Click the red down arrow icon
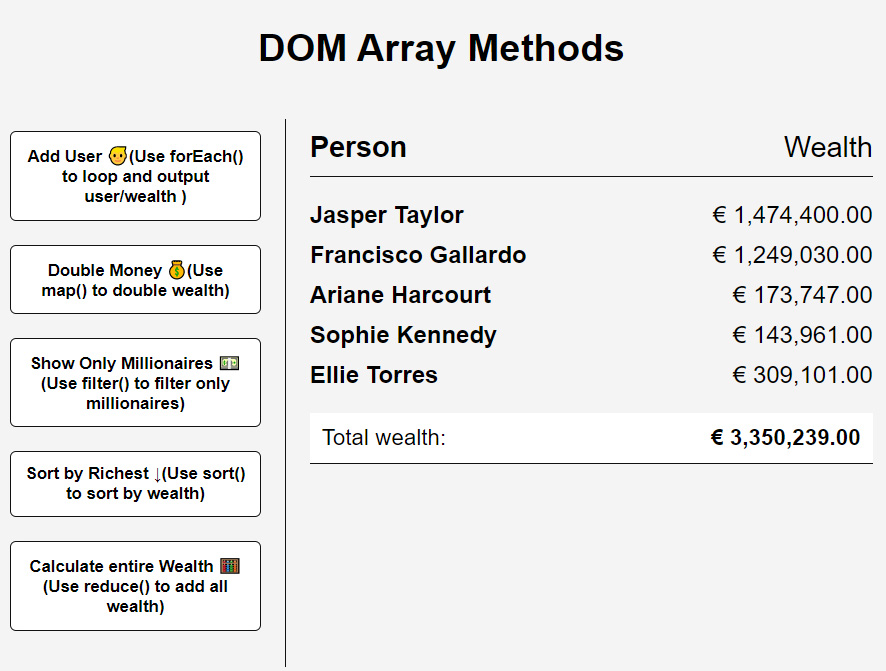The height and width of the screenshot is (671, 886). tap(158, 474)
